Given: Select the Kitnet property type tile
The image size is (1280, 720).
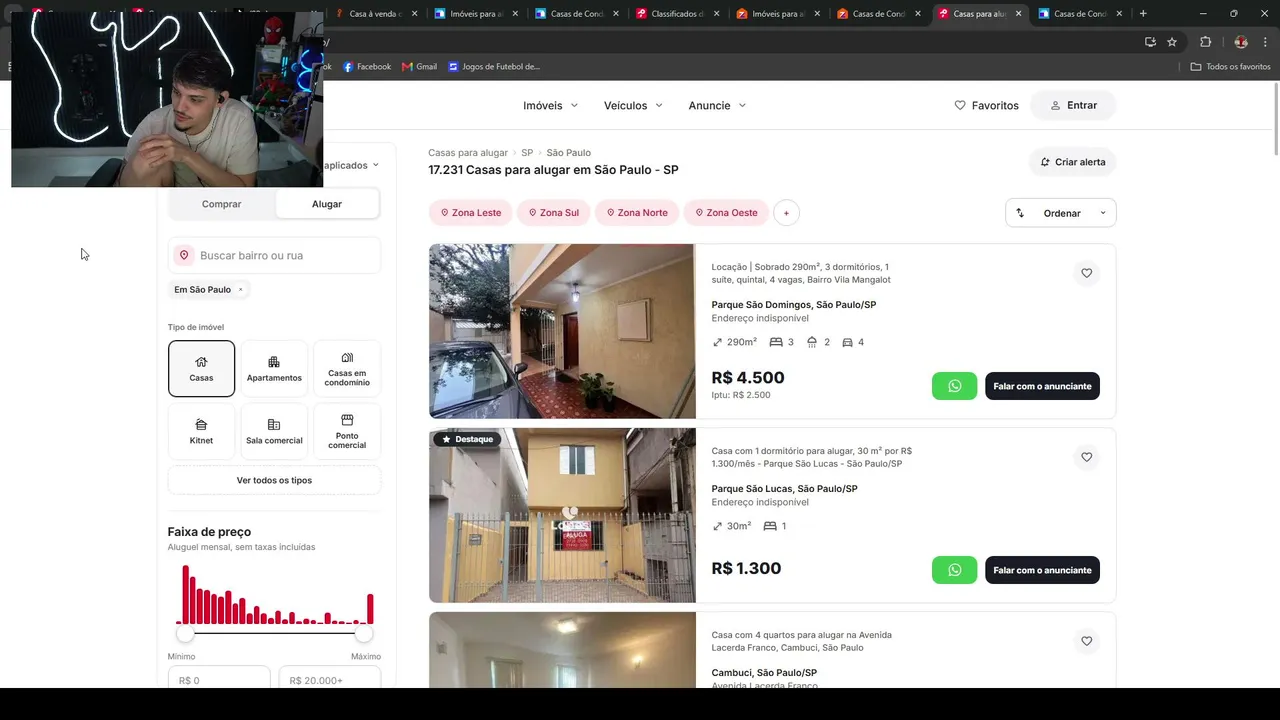Looking at the screenshot, I should point(201,431).
